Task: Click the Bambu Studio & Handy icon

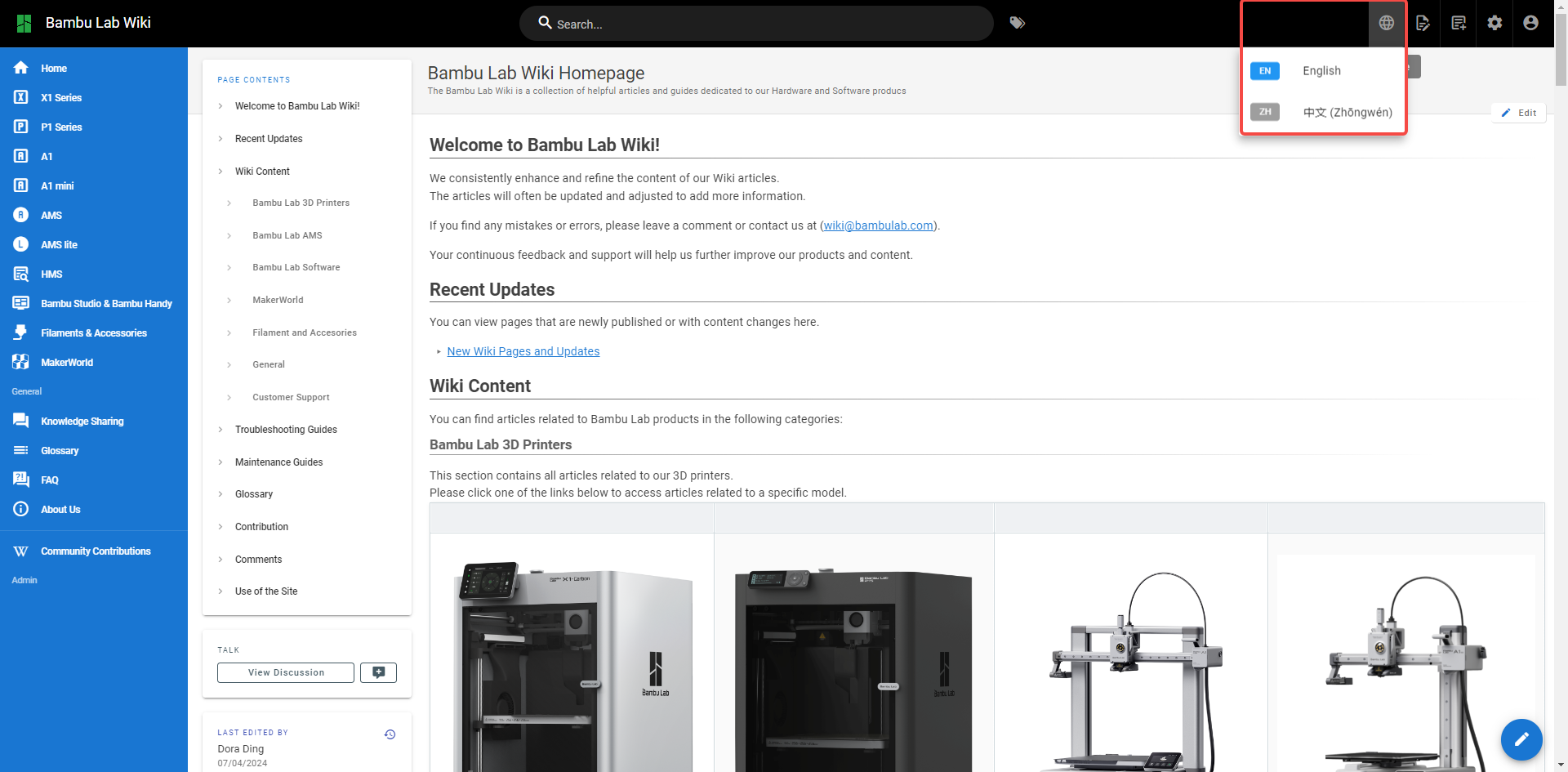Action: 21,303
